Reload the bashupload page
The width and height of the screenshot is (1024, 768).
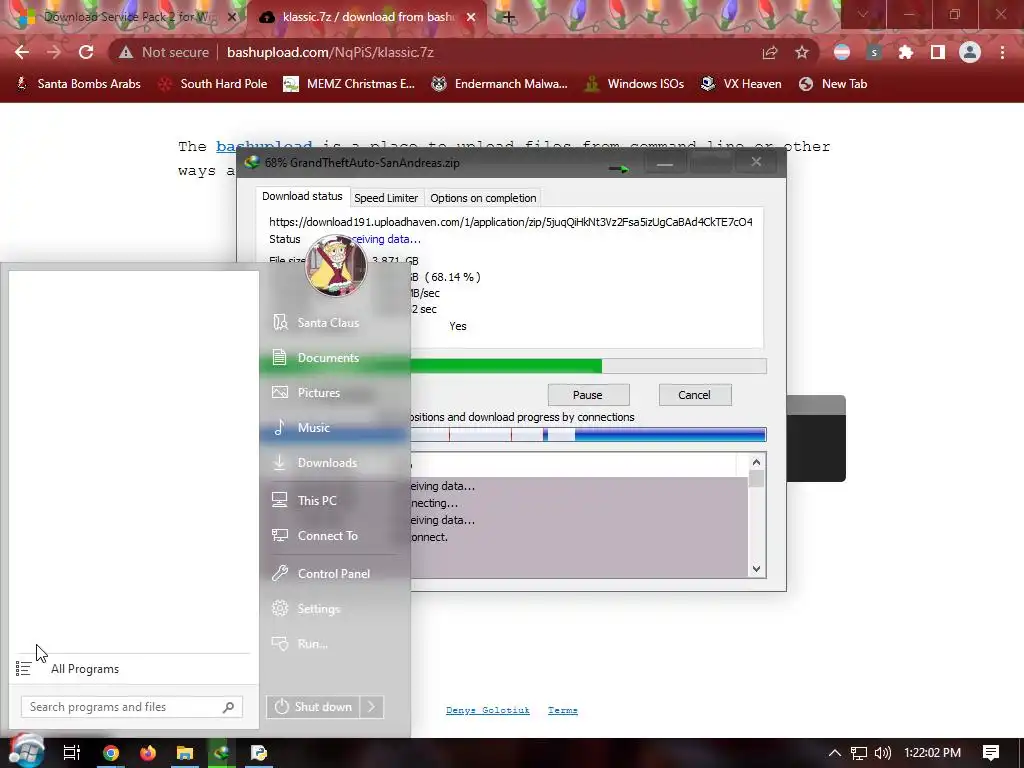click(x=86, y=52)
